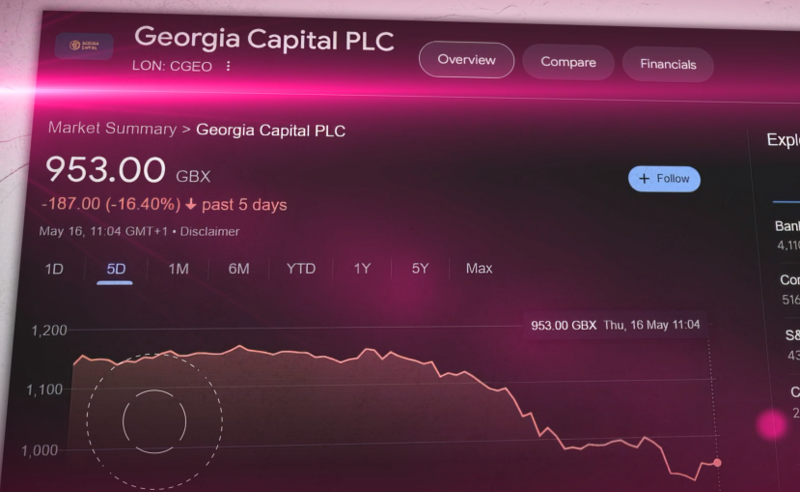
Task: Select the 5Y chart range
Action: [420, 268]
